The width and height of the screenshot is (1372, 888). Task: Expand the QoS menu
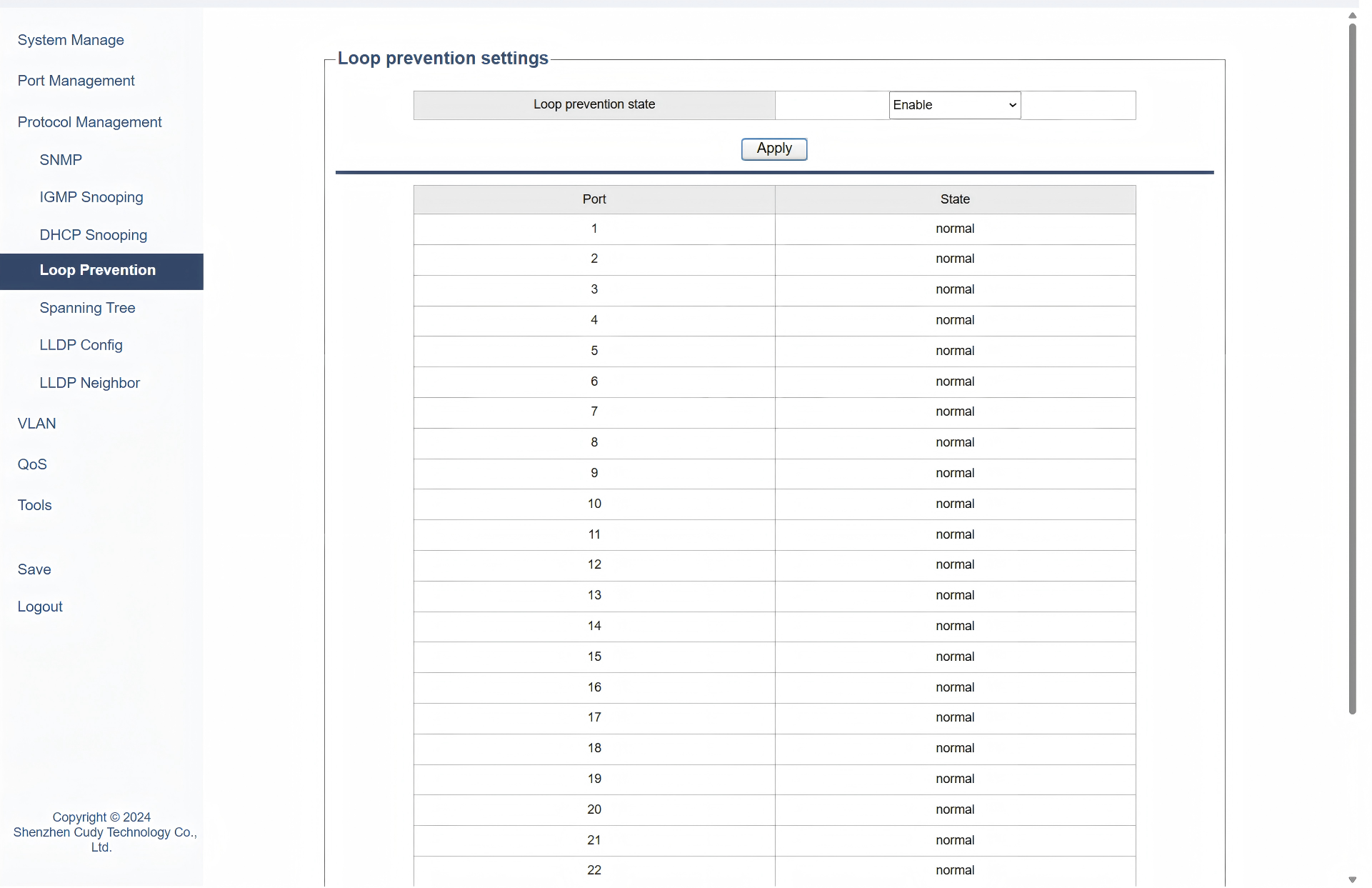click(32, 464)
